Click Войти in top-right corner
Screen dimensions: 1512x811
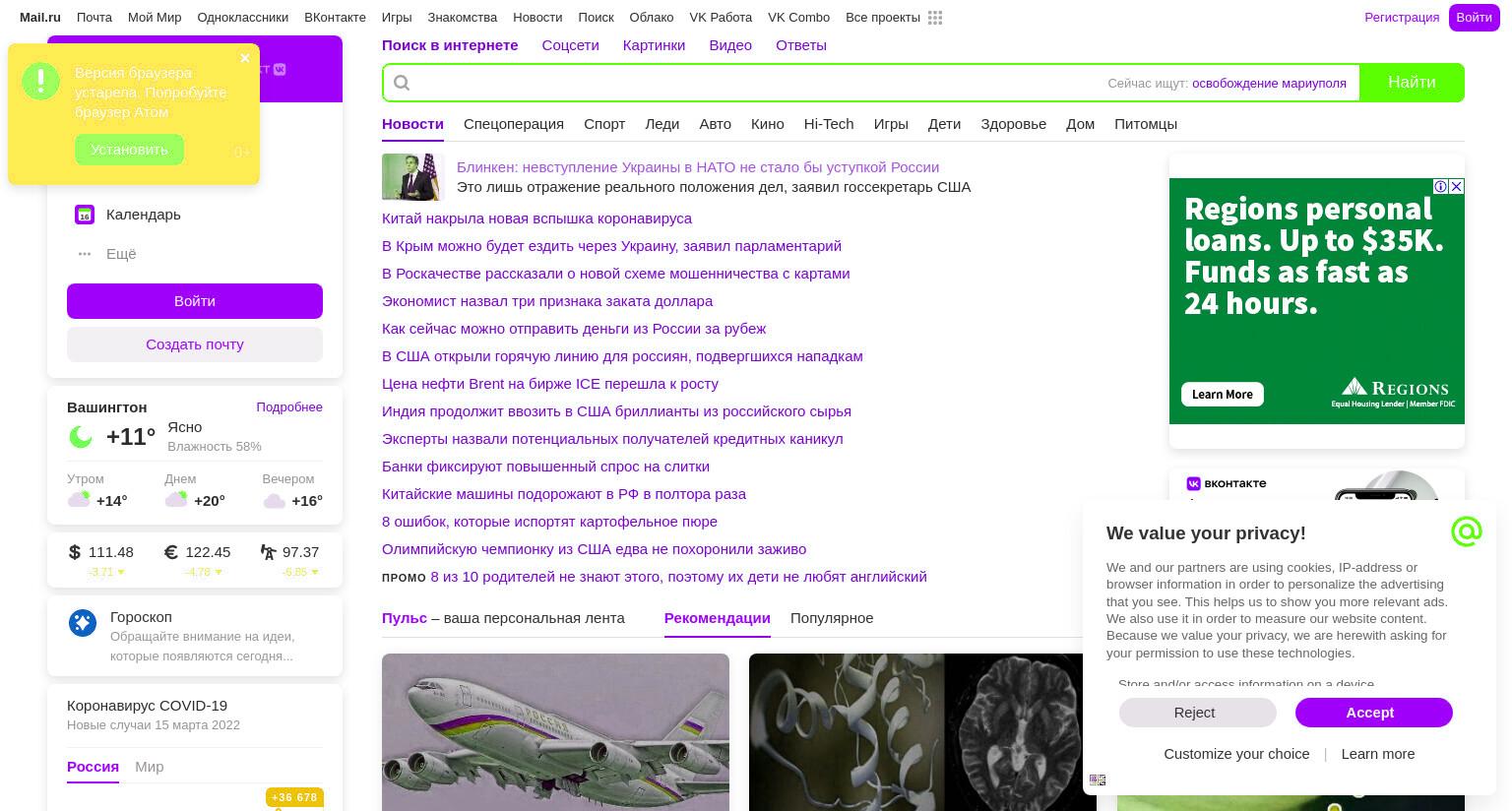tap(1474, 18)
